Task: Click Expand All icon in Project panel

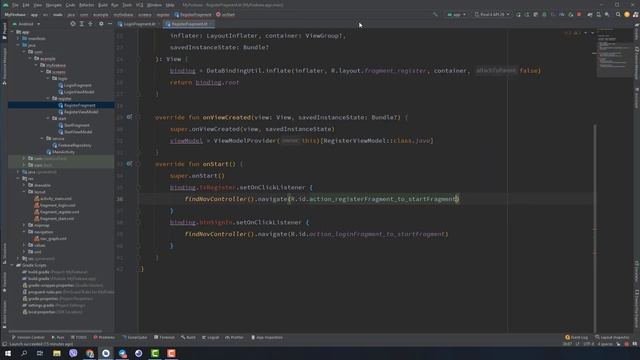Action: pyautogui.click(x=82, y=24)
